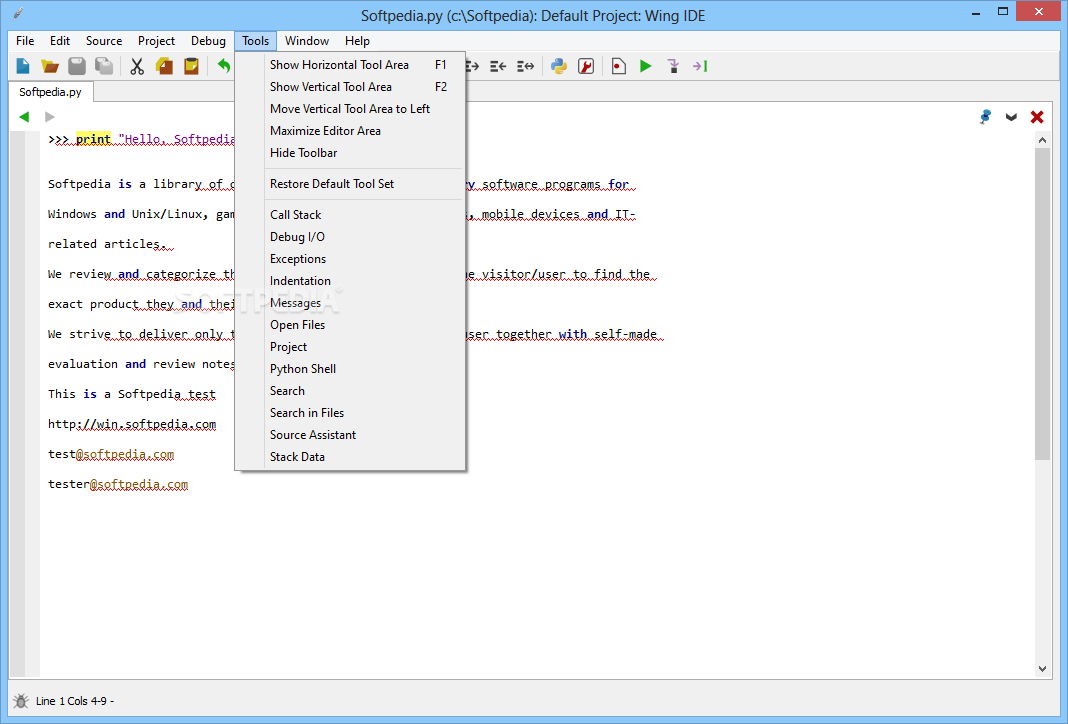Click the Cut scissors icon
This screenshot has width=1068, height=724.
pos(137,66)
